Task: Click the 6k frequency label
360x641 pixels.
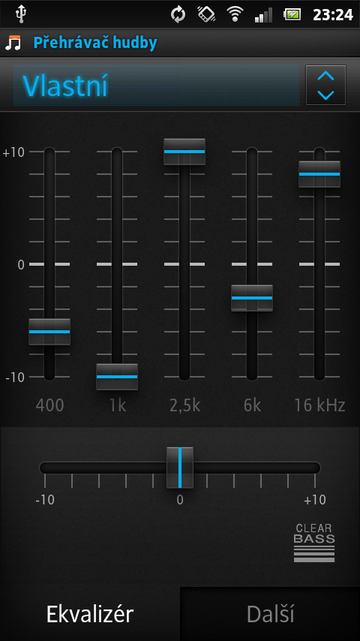Action: pyautogui.click(x=252, y=406)
